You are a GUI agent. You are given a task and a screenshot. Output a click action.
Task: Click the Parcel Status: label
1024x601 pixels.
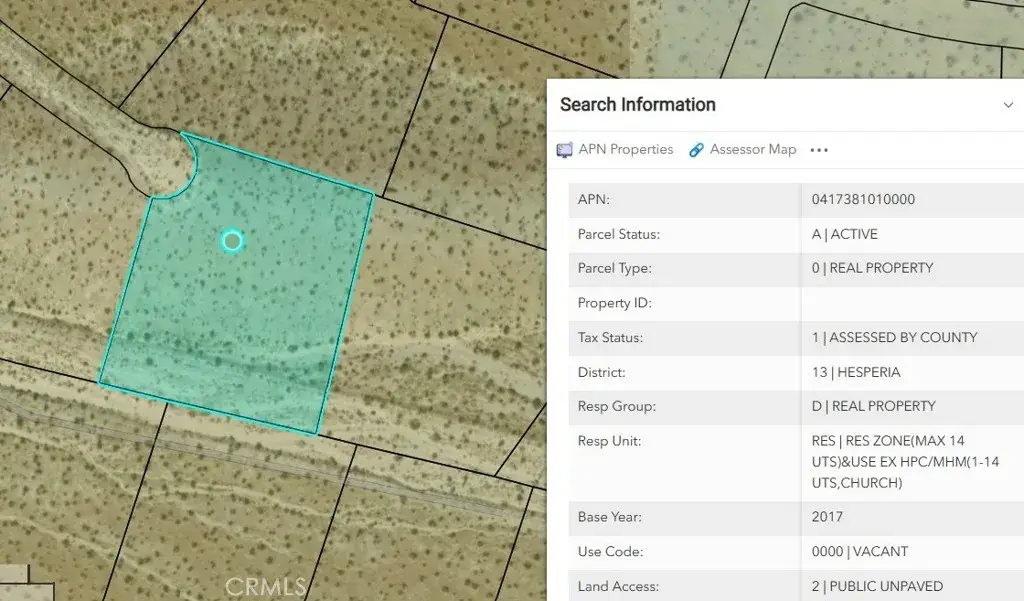point(618,234)
